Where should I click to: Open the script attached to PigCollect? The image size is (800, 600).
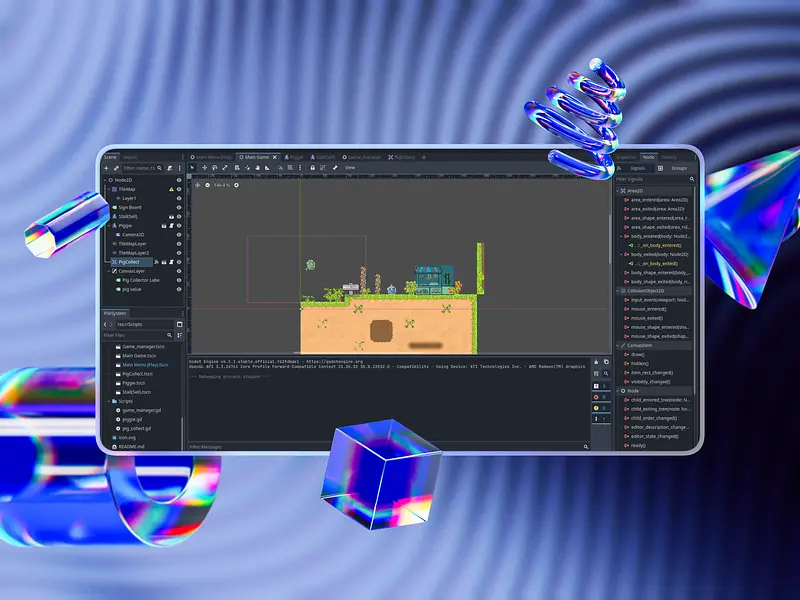[x=170, y=262]
